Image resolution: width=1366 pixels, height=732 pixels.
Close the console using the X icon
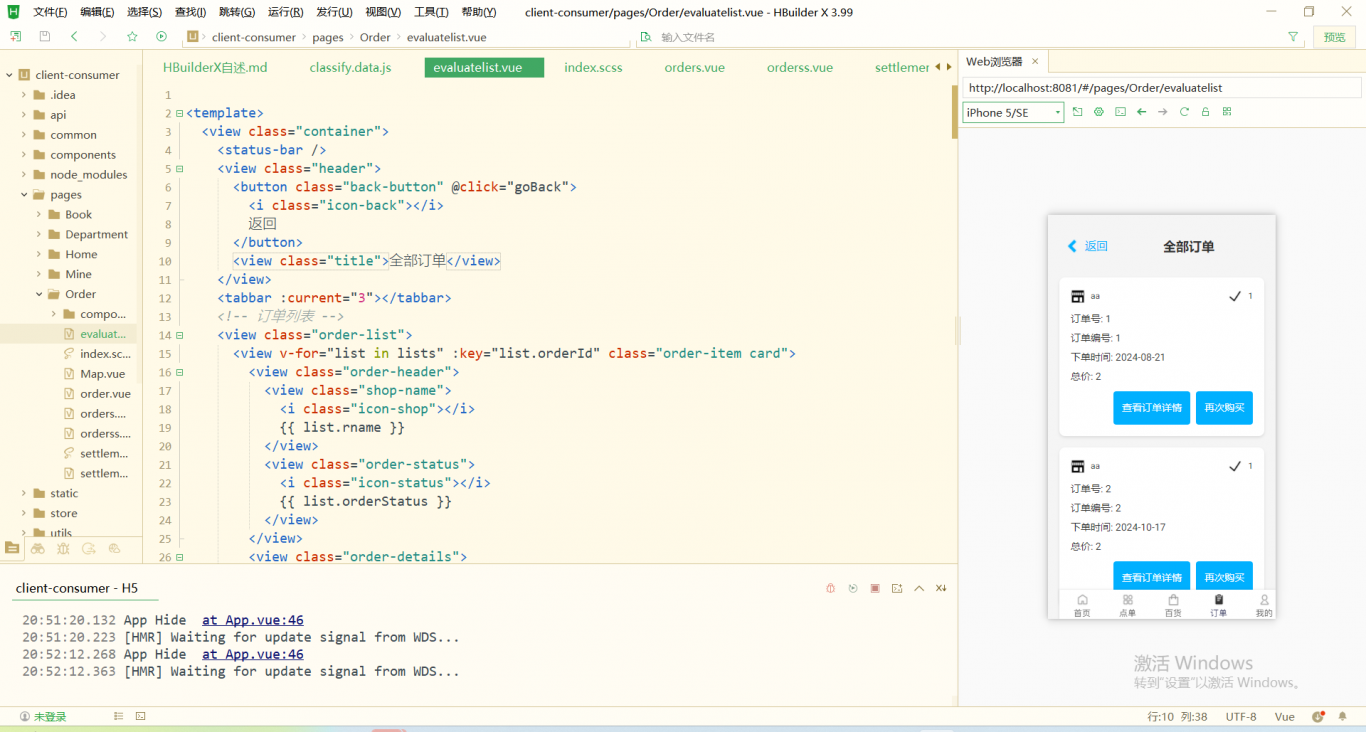pyautogui.click(x=941, y=588)
